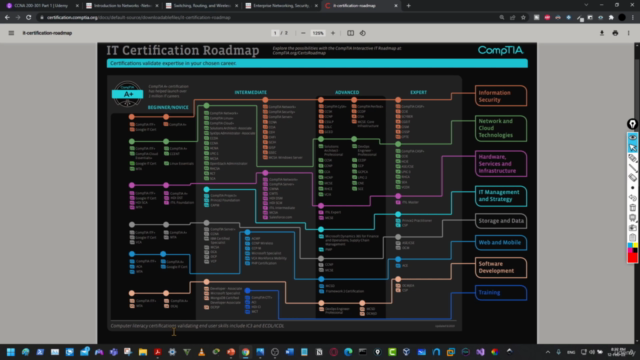The height and width of the screenshot is (360, 640).
Task: Rotate the PDF document counterclockwise
Action: (362, 33)
